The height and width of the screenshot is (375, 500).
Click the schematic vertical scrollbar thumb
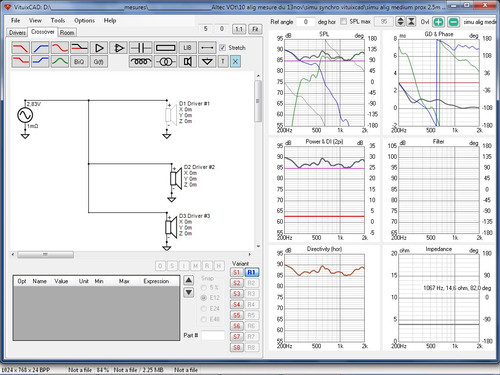click(258, 101)
